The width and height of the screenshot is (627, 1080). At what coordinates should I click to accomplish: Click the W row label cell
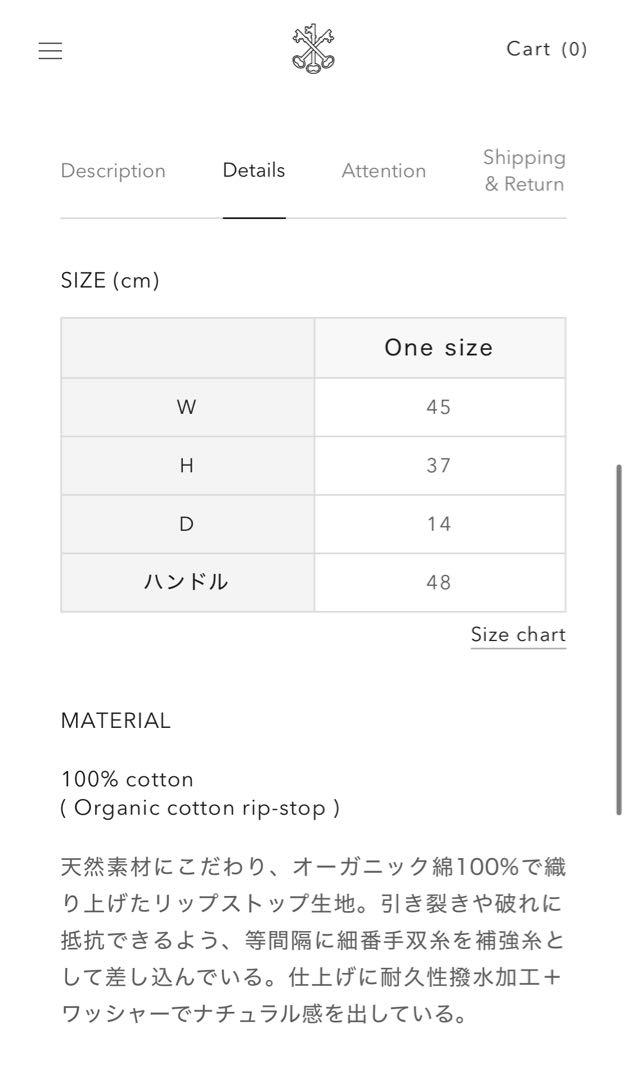pyautogui.click(x=187, y=407)
